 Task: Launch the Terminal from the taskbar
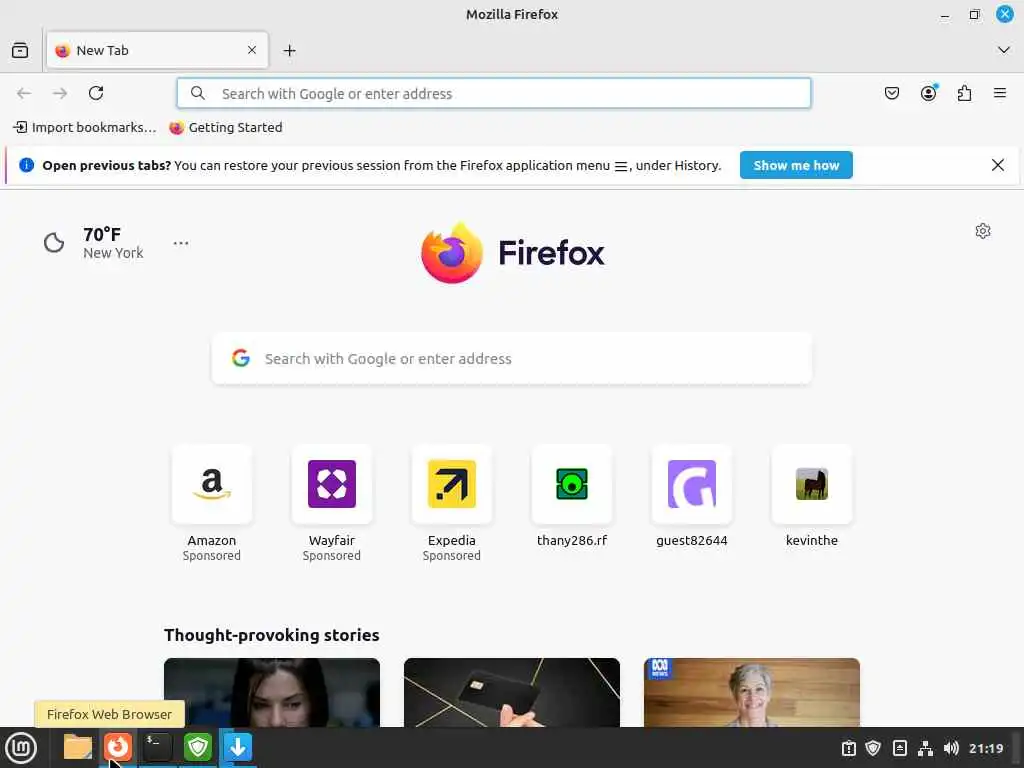point(157,747)
